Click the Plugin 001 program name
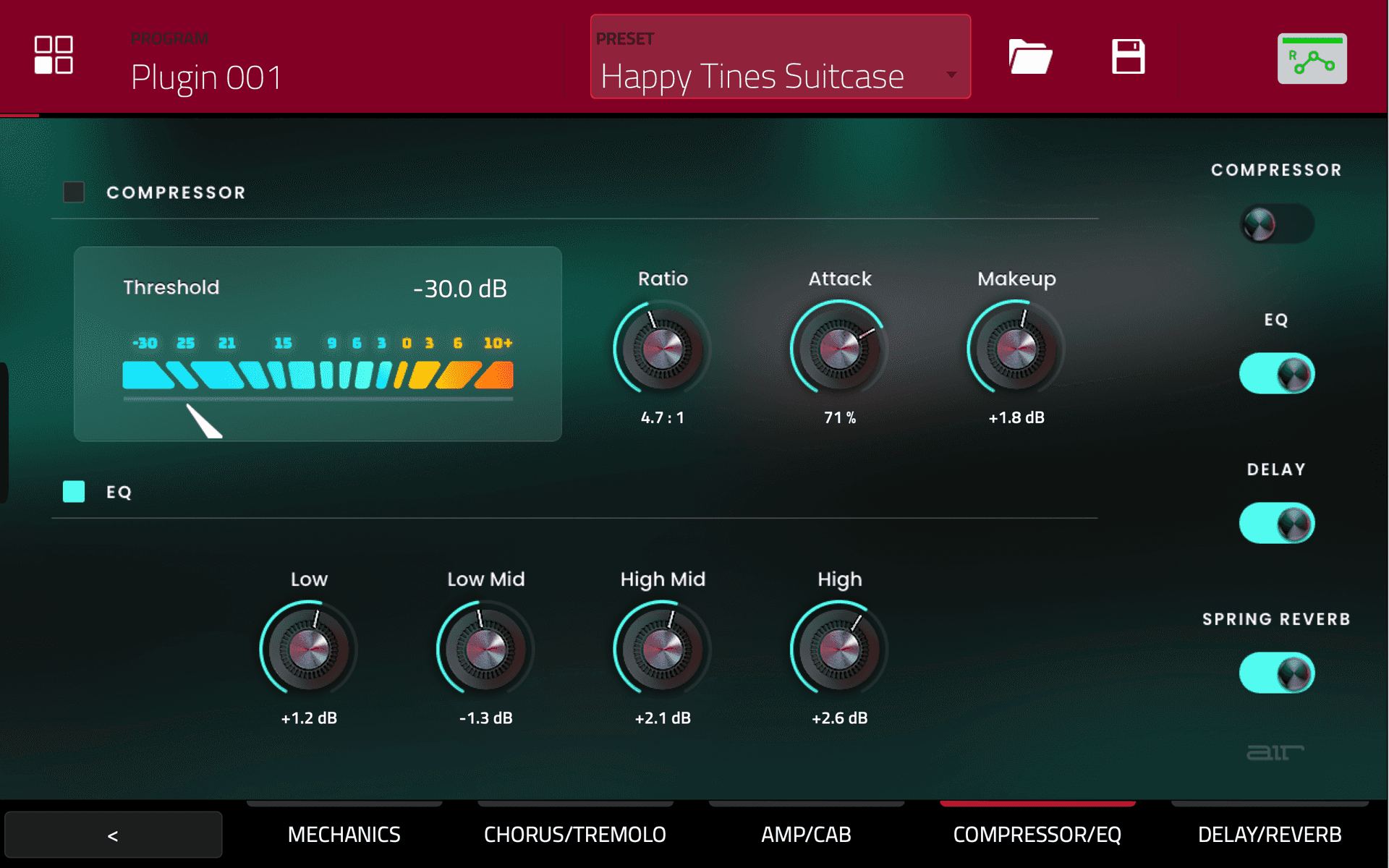Screen dimensions: 1389x868 pyautogui.click(x=206, y=77)
